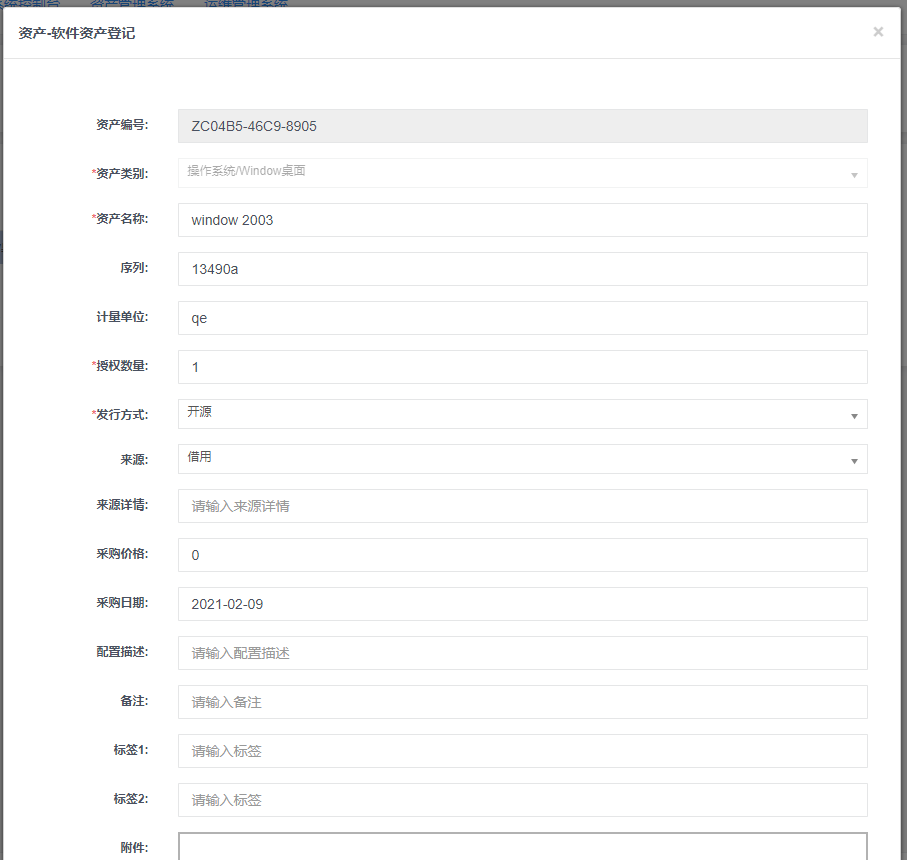
Task: Click the arrow of the 来源 dropdown
Action: click(x=854, y=460)
